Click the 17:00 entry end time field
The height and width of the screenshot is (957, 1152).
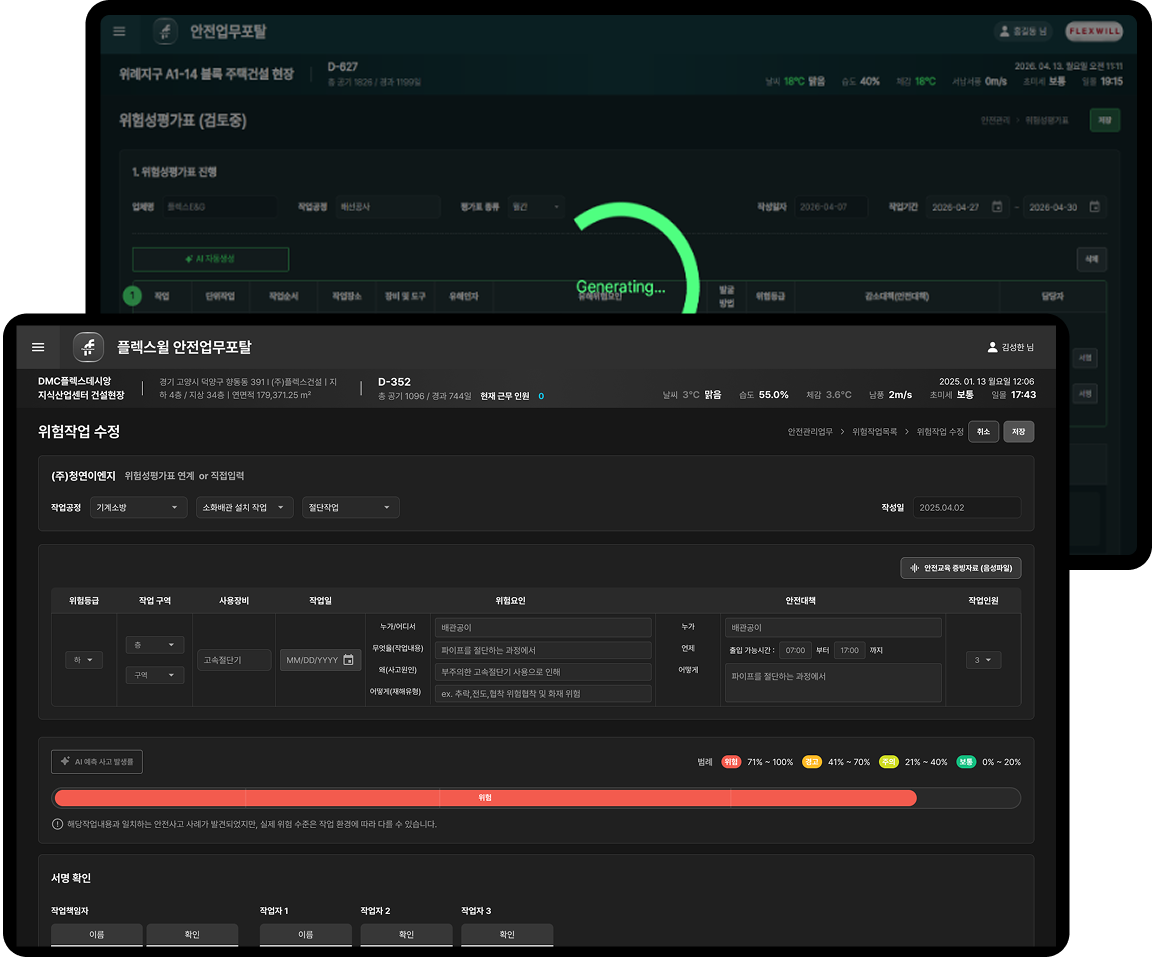pyautogui.click(x=849, y=651)
